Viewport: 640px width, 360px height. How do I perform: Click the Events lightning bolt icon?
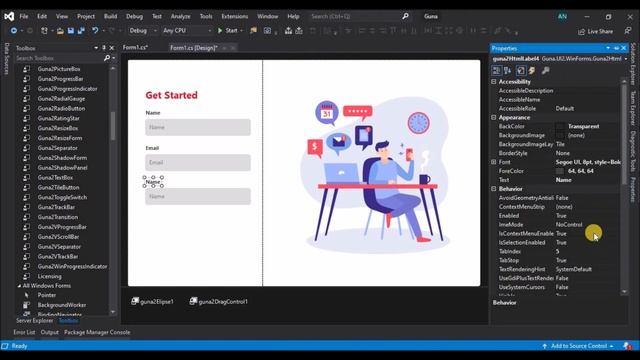[532, 71]
